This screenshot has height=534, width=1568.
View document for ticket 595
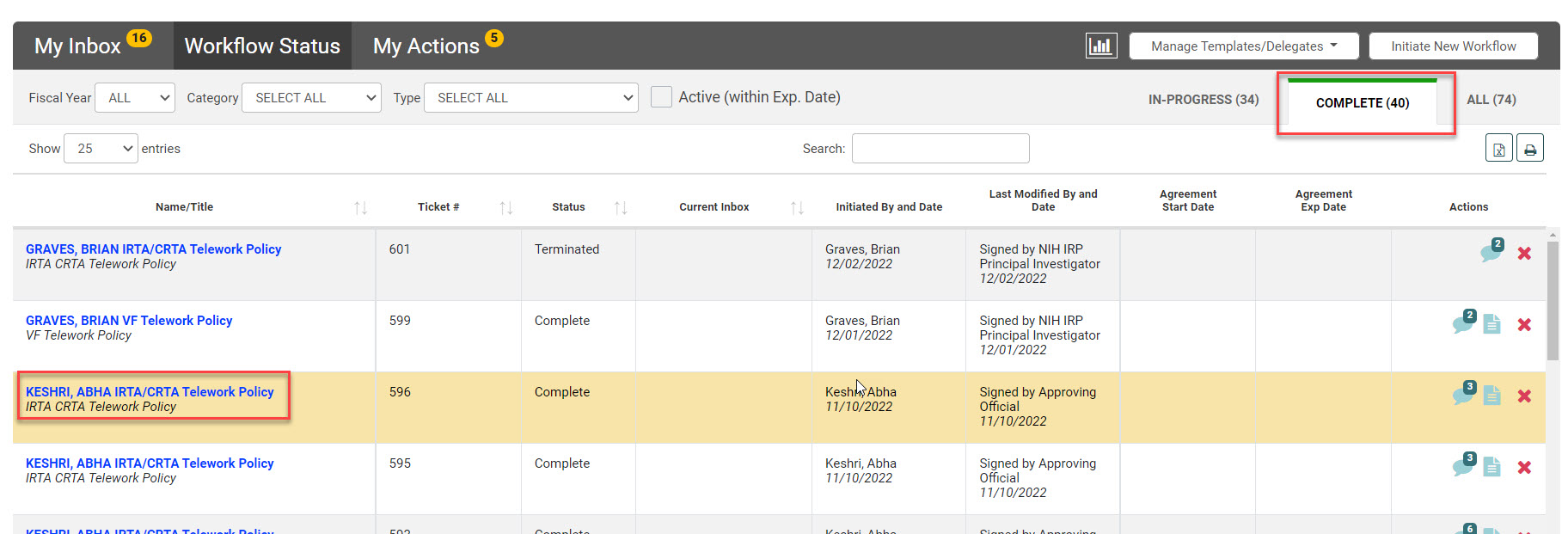[x=1492, y=467]
